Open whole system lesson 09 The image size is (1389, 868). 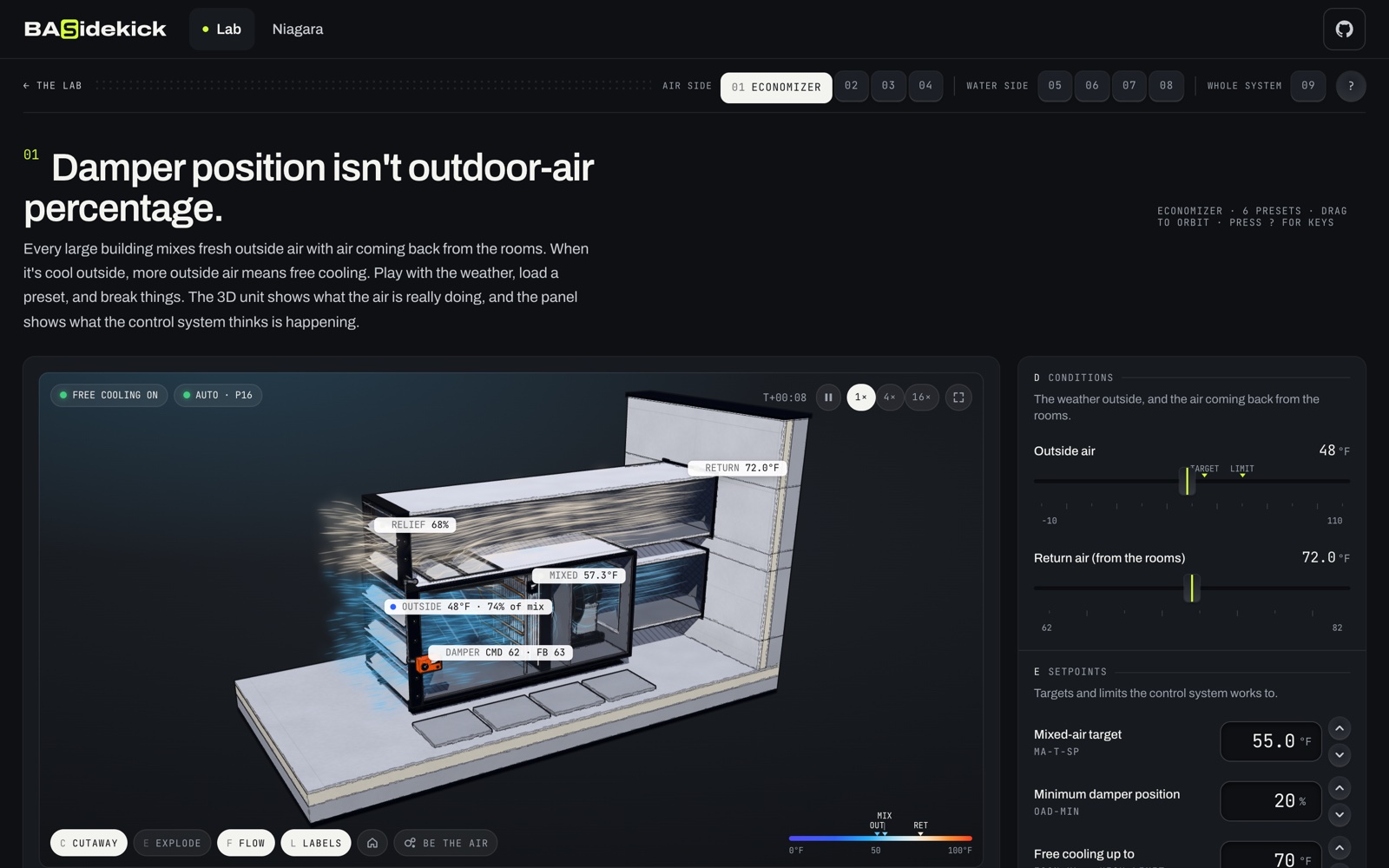pyautogui.click(x=1308, y=86)
